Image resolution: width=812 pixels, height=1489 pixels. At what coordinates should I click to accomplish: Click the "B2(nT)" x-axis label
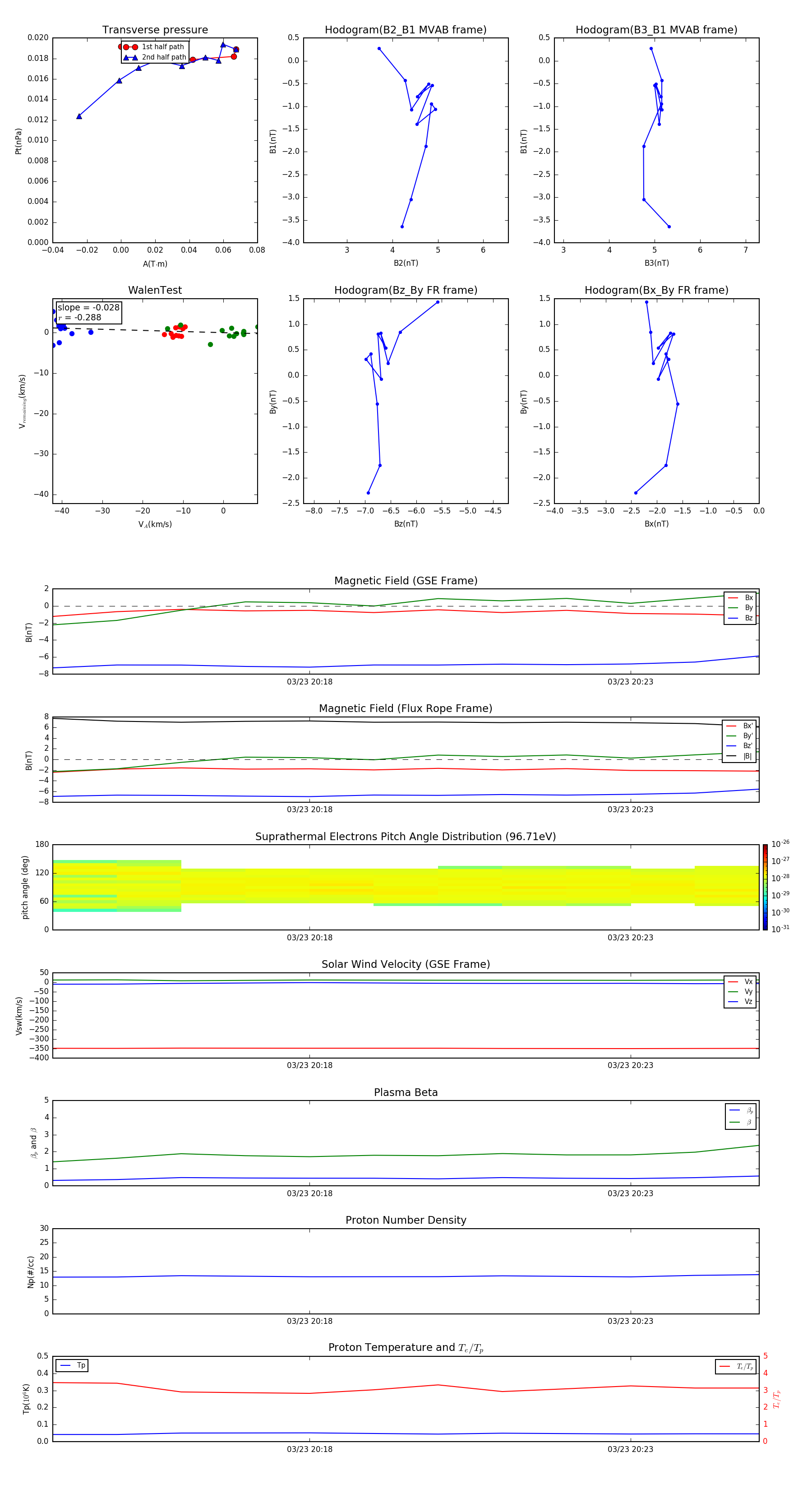[x=406, y=263]
